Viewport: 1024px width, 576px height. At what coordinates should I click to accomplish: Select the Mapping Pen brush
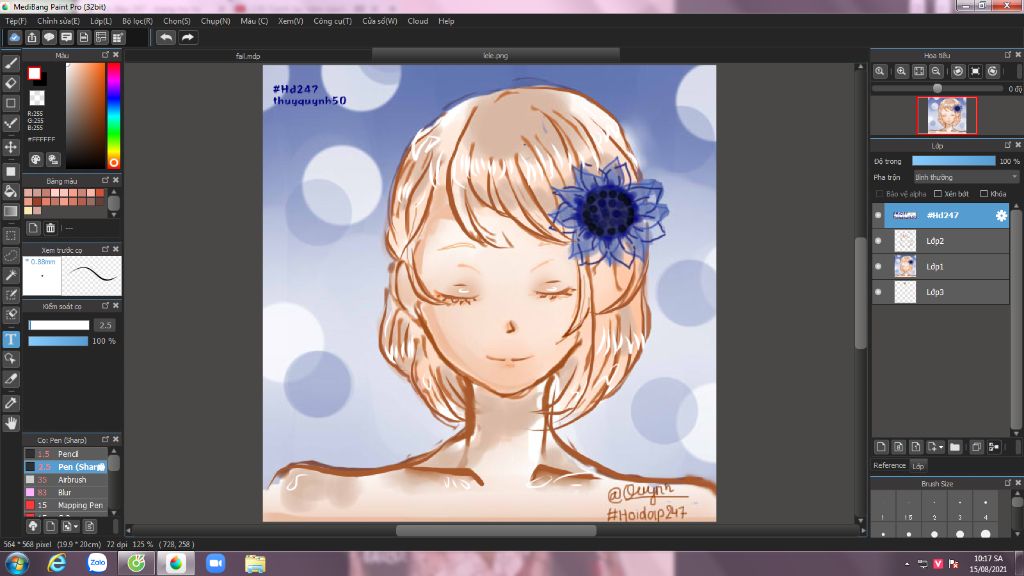coord(66,505)
